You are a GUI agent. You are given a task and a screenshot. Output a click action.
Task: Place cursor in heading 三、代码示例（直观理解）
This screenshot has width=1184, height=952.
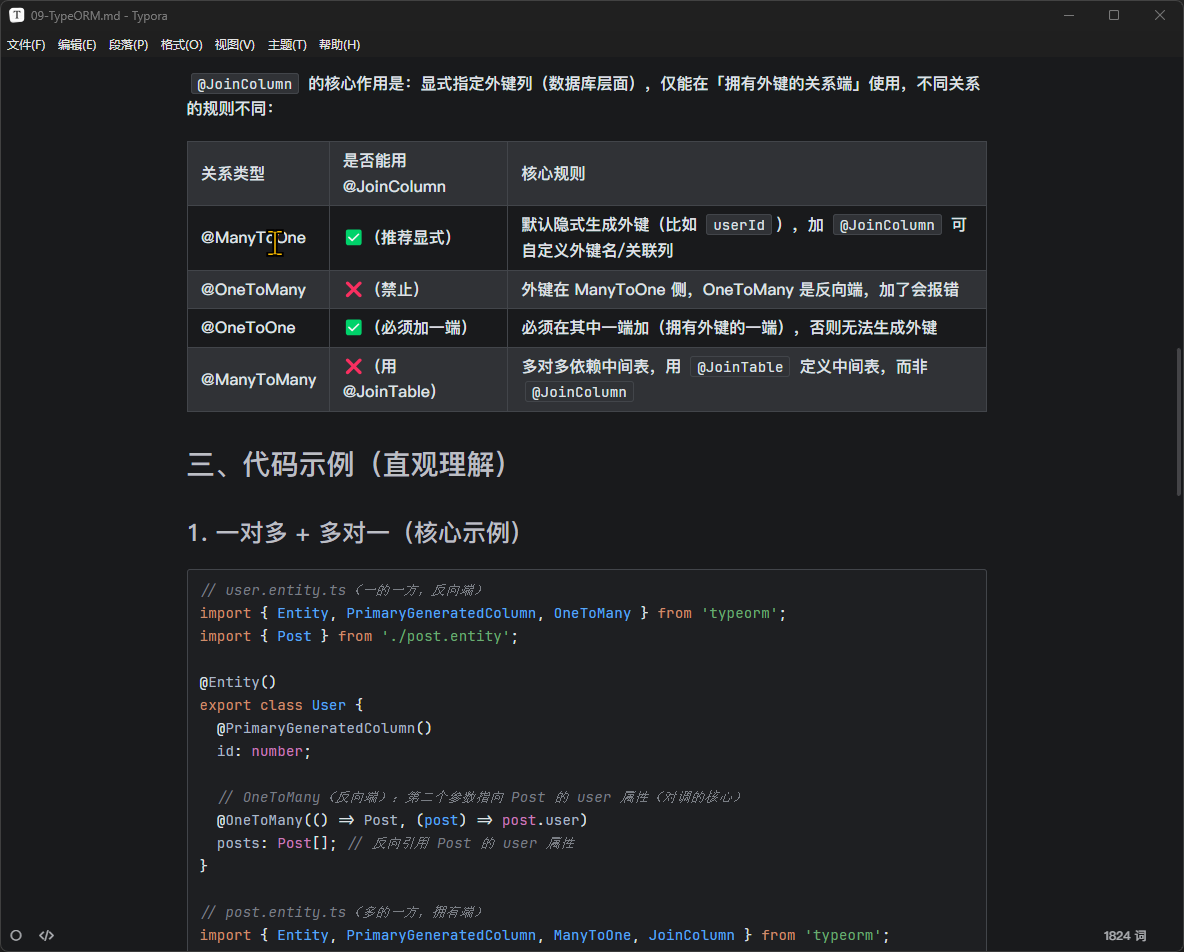(x=349, y=465)
